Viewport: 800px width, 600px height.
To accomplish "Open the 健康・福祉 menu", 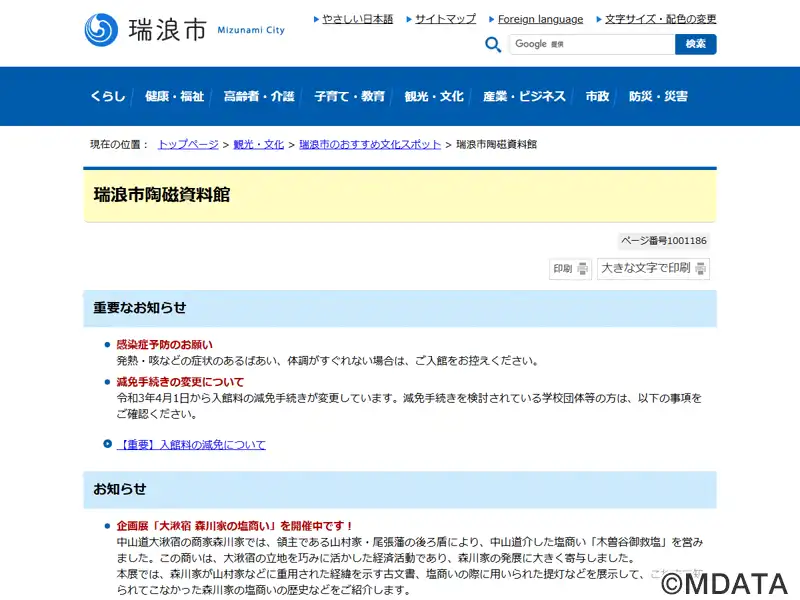I will click(x=174, y=96).
